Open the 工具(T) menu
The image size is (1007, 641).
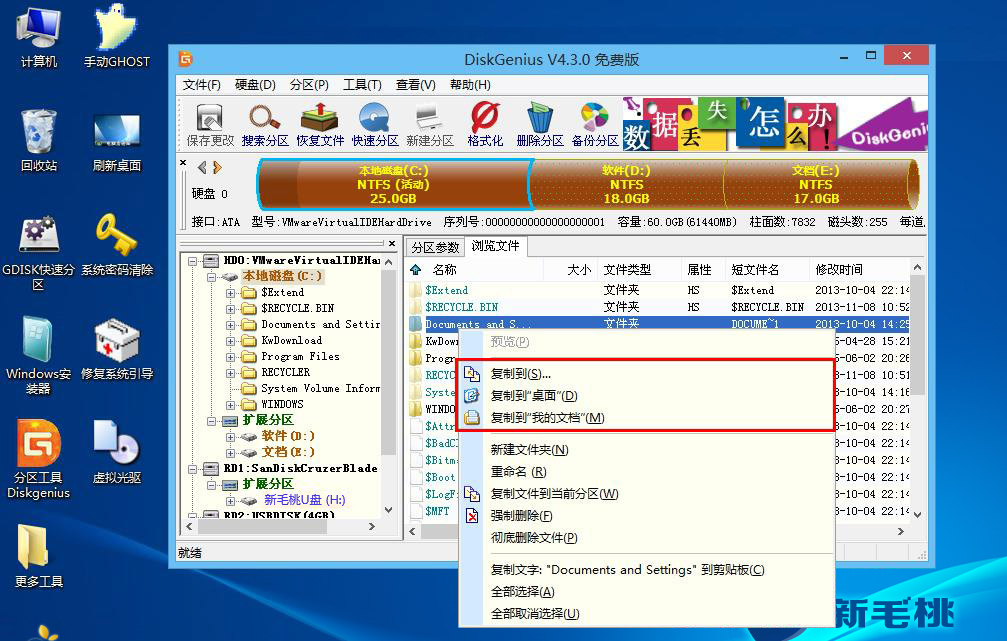[x=362, y=85]
